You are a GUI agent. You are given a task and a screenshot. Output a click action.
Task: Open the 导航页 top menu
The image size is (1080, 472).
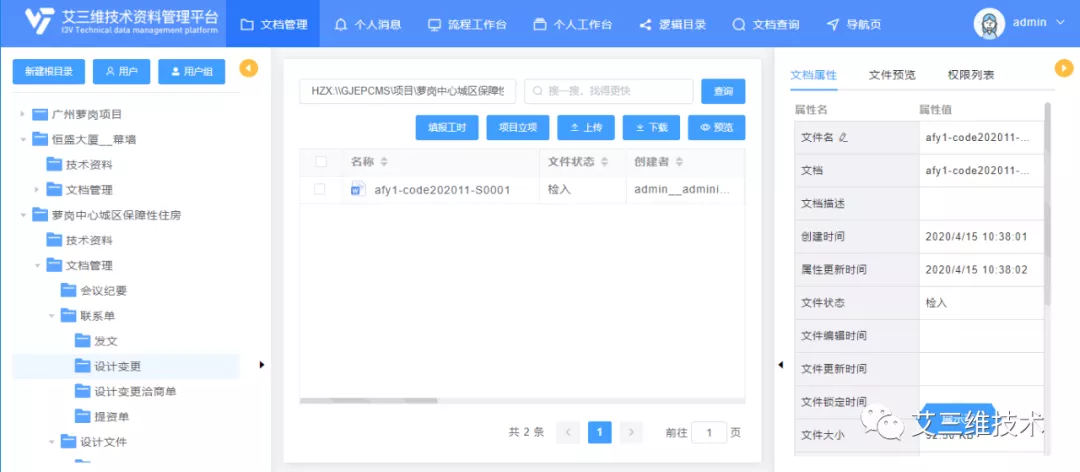coord(854,24)
